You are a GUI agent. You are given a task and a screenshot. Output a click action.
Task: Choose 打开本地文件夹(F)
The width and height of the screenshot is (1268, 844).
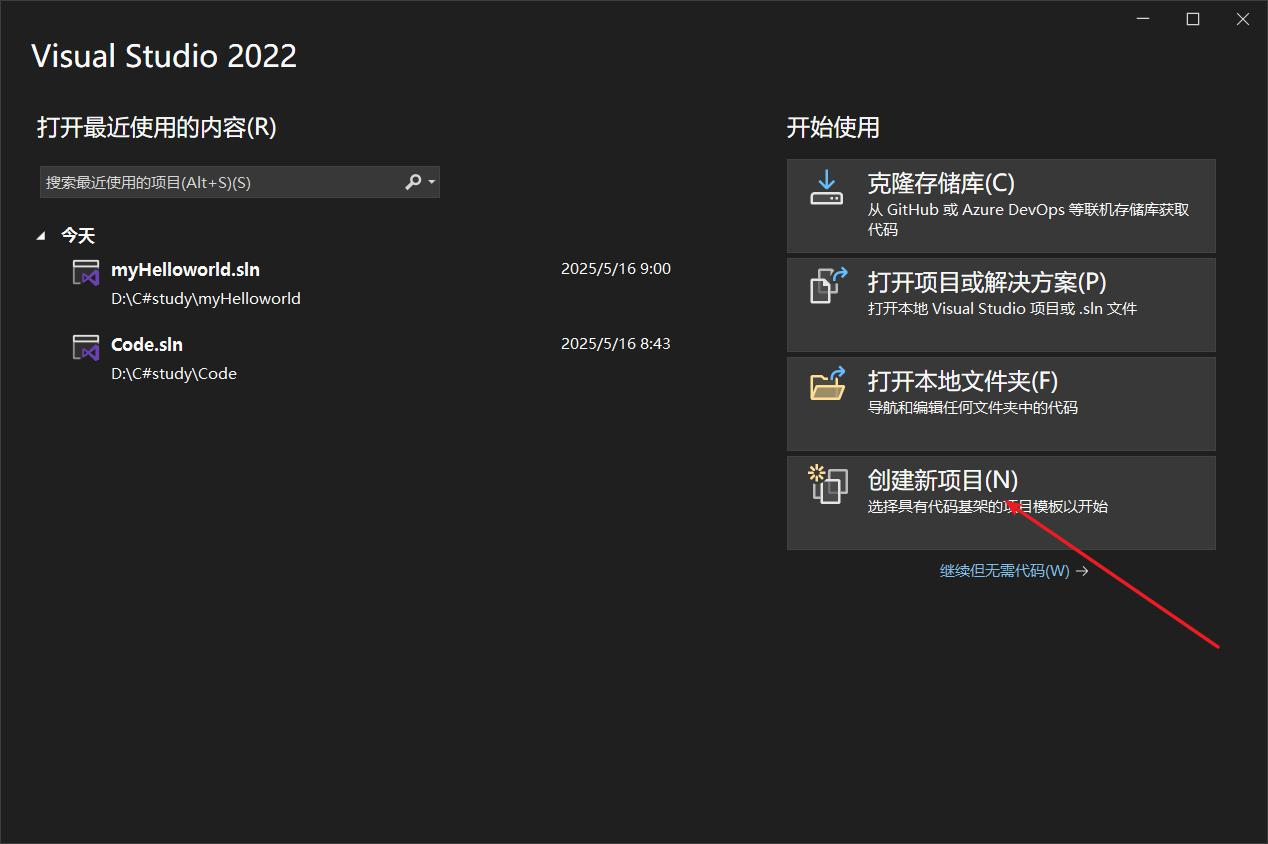click(1001, 403)
